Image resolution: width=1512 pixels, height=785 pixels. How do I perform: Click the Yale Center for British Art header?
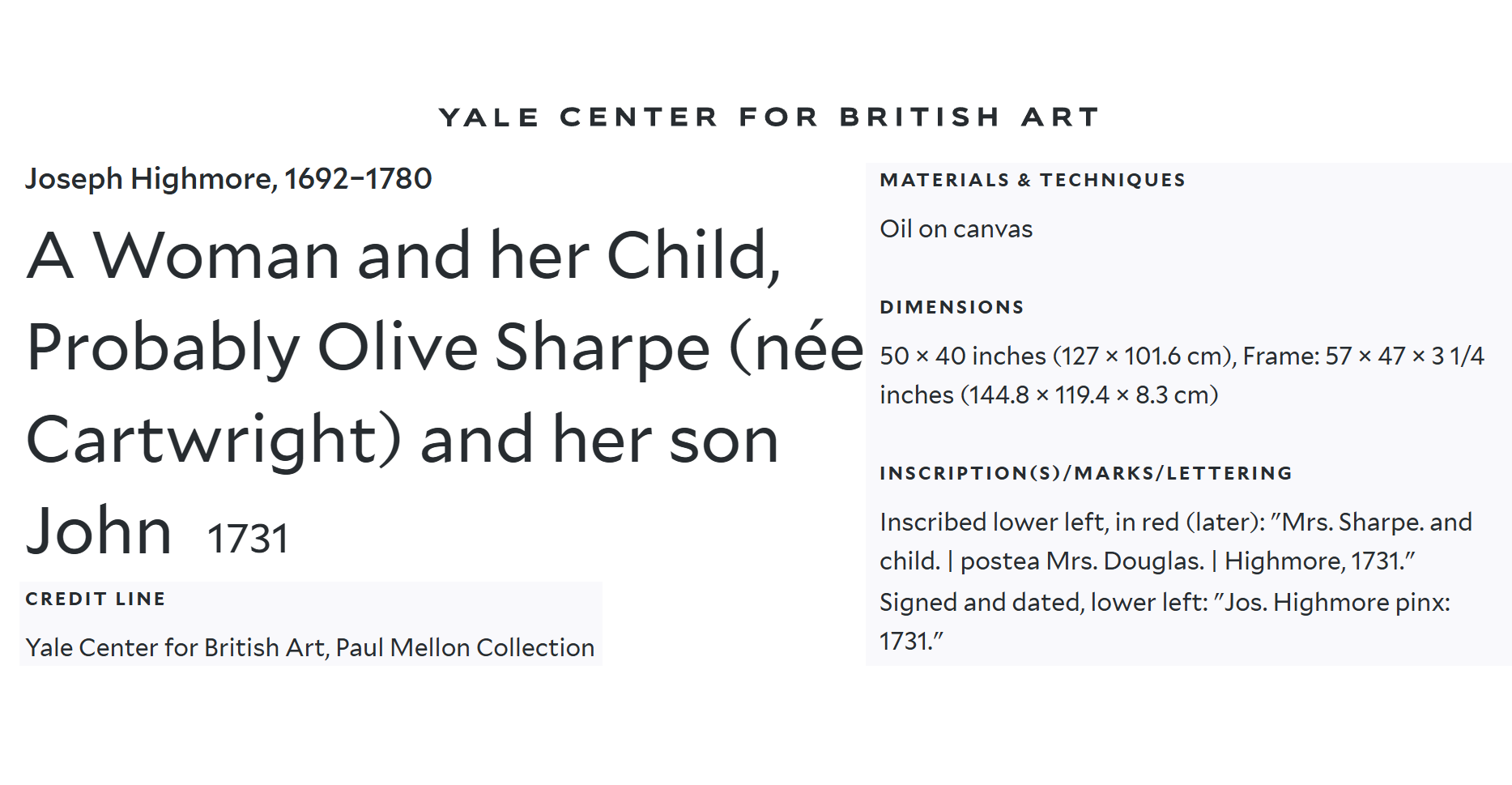coord(769,117)
